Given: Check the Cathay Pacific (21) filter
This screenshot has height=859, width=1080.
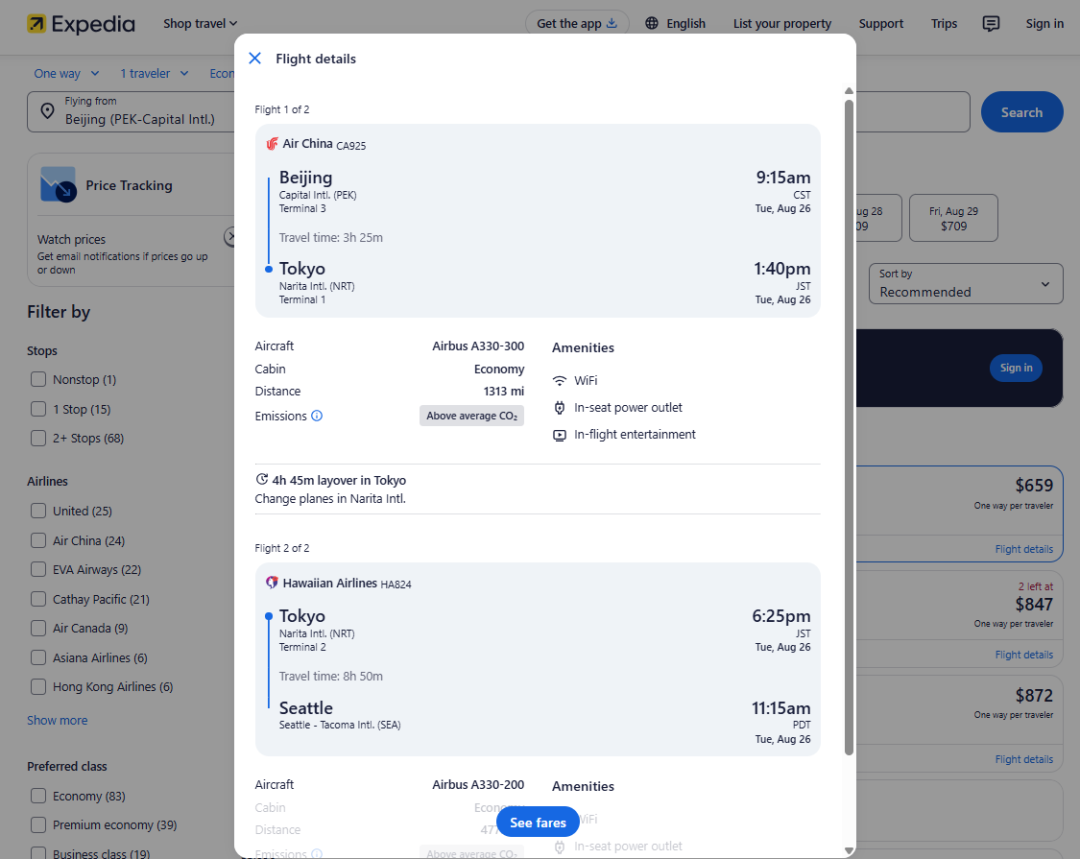Looking at the screenshot, I should [39, 599].
